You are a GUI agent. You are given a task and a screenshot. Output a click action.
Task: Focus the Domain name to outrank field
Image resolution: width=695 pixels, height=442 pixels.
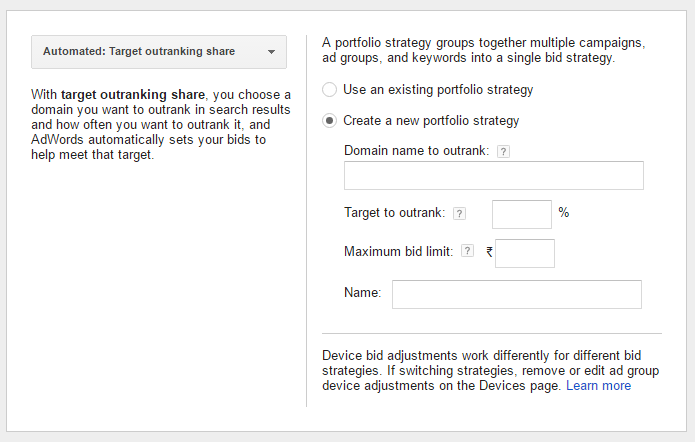click(494, 176)
